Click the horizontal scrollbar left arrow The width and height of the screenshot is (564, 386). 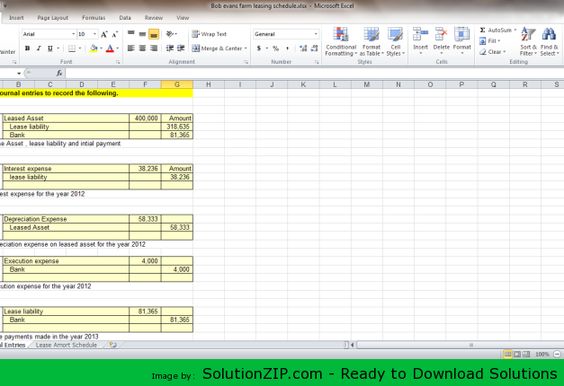point(352,345)
